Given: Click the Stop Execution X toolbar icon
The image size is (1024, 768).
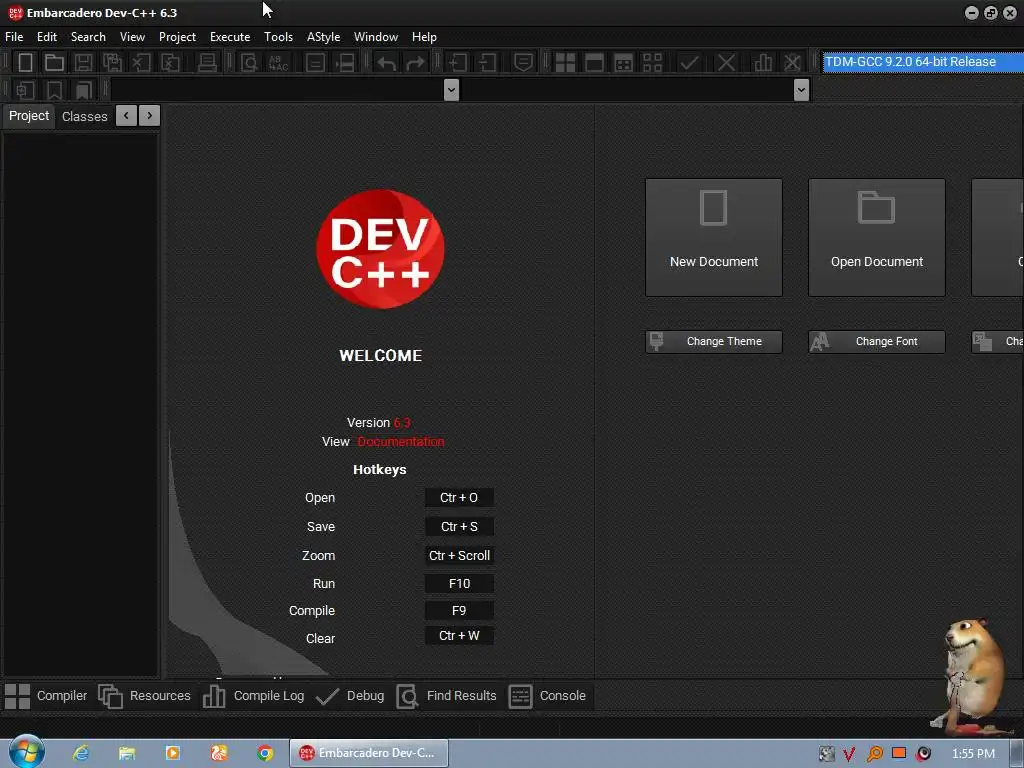Looking at the screenshot, I should (726, 63).
